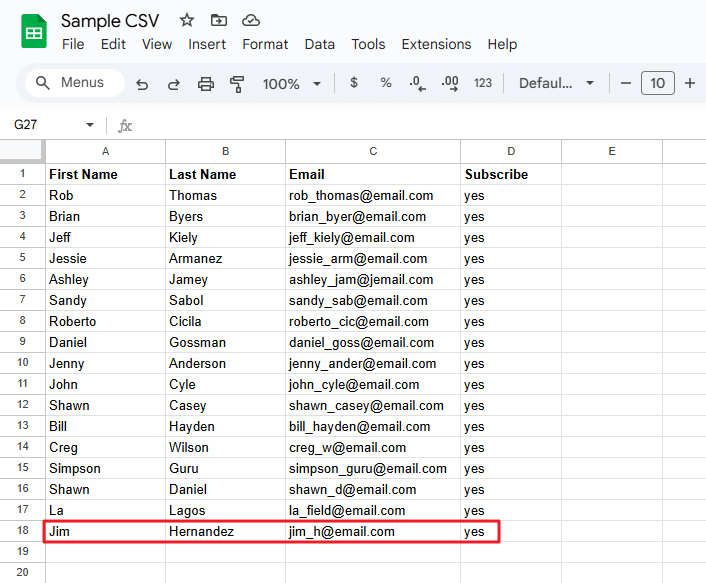Image resolution: width=706 pixels, height=583 pixels.
Task: Click the redo arrow in toolbar
Action: 173,84
